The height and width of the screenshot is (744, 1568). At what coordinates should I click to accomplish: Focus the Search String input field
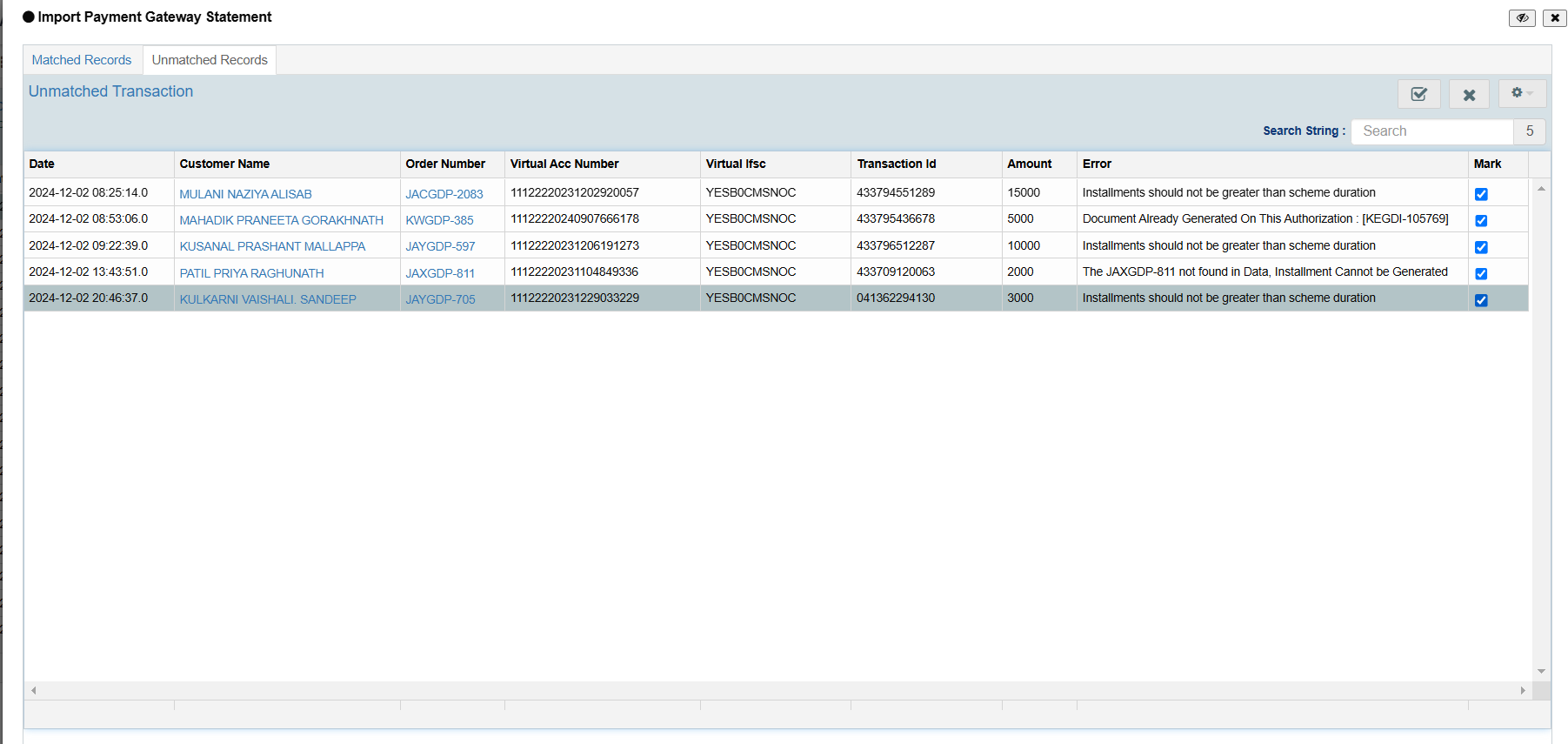[1432, 131]
